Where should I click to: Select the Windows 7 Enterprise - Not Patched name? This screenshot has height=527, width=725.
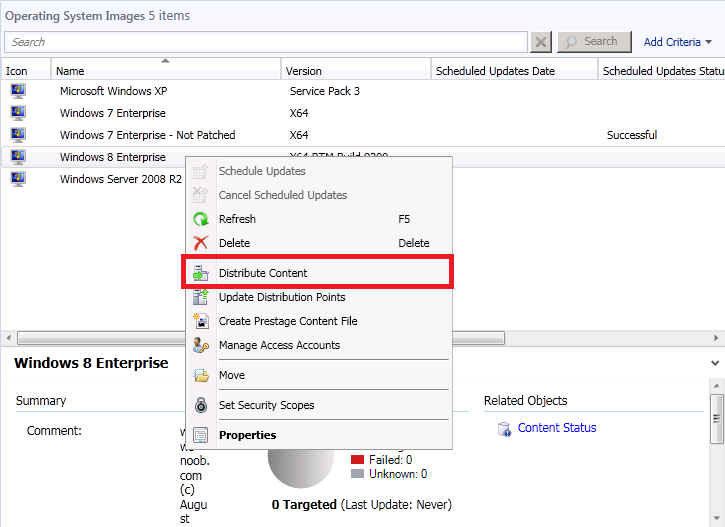[147, 135]
